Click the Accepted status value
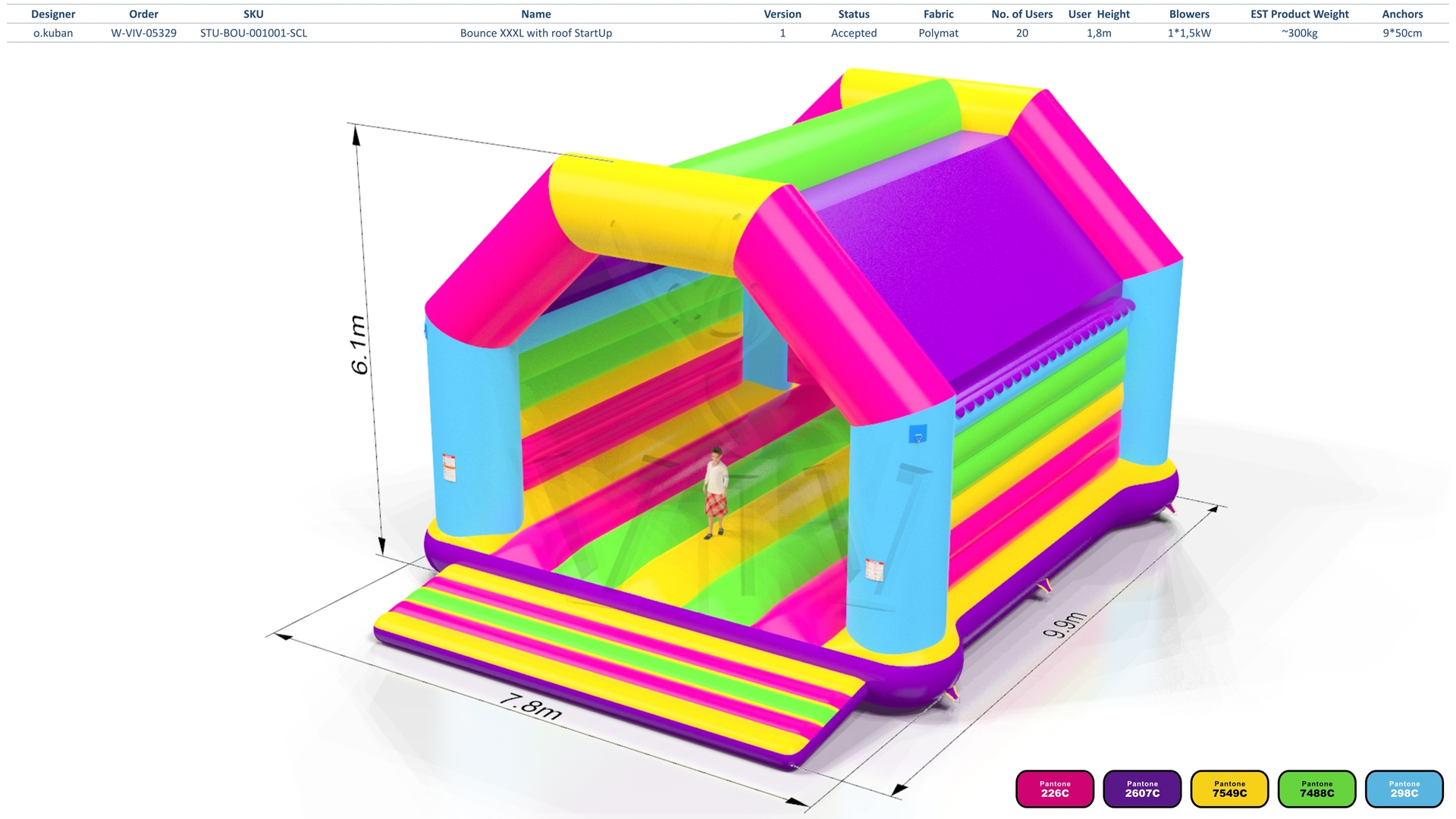The image size is (1456, 819). [854, 33]
